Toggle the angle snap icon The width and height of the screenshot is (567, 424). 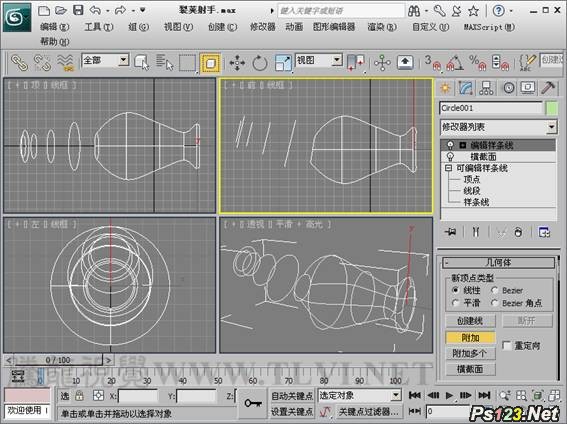click(x=455, y=63)
